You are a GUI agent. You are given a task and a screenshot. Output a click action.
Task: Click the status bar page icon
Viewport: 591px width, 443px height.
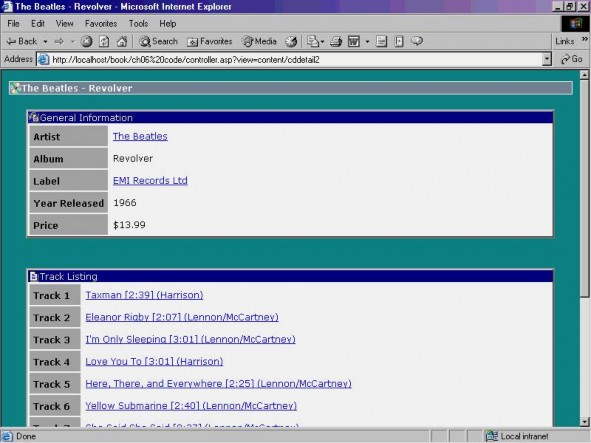(x=7, y=436)
